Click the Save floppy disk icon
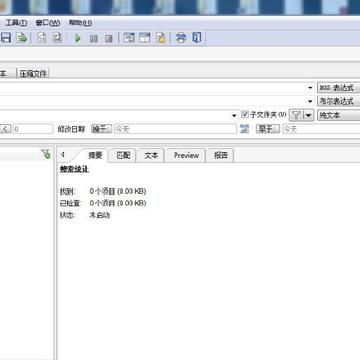 [6, 38]
